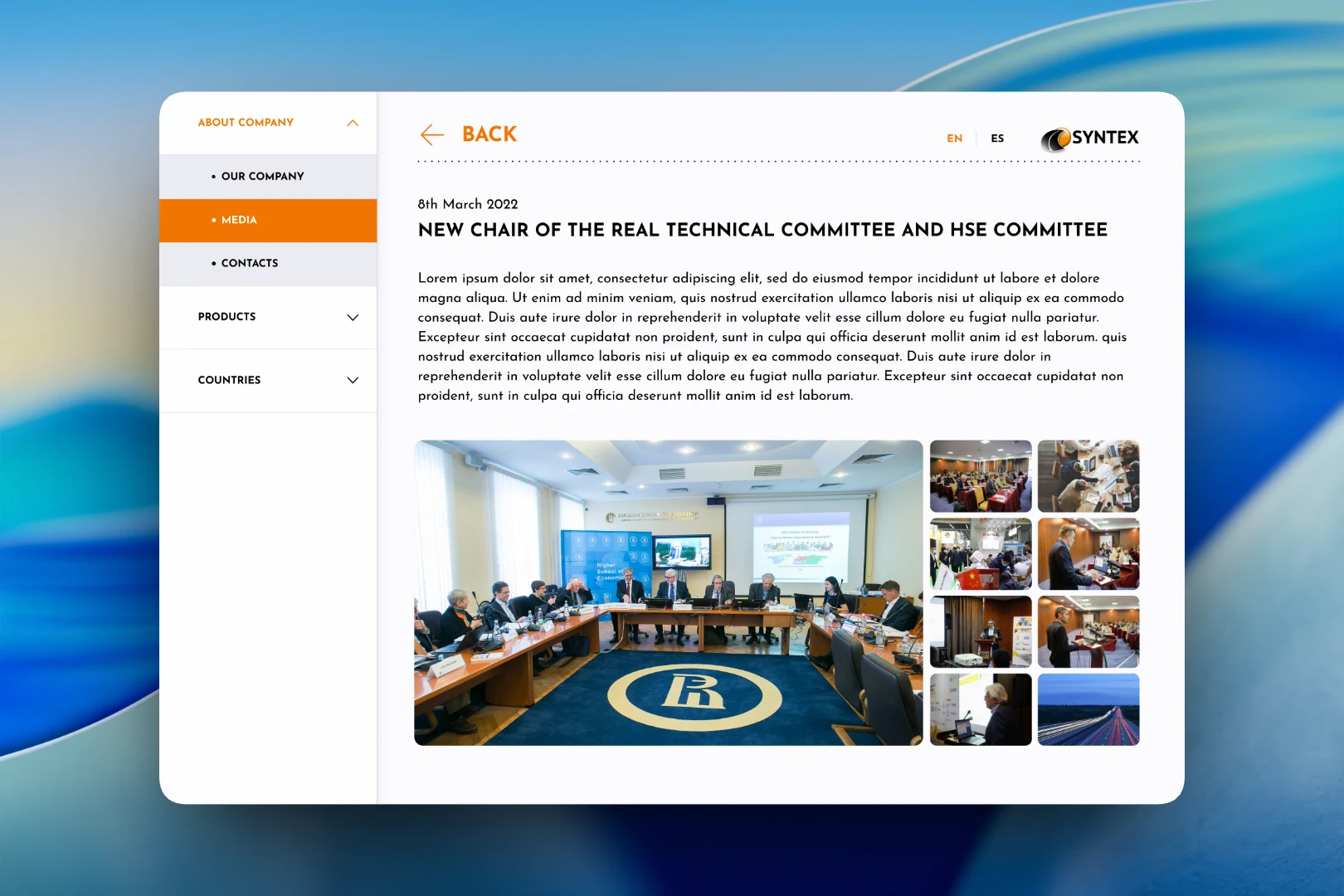Screen dimensions: 1344x896
Task: Click the SYNTEX logo
Action: [1090, 139]
